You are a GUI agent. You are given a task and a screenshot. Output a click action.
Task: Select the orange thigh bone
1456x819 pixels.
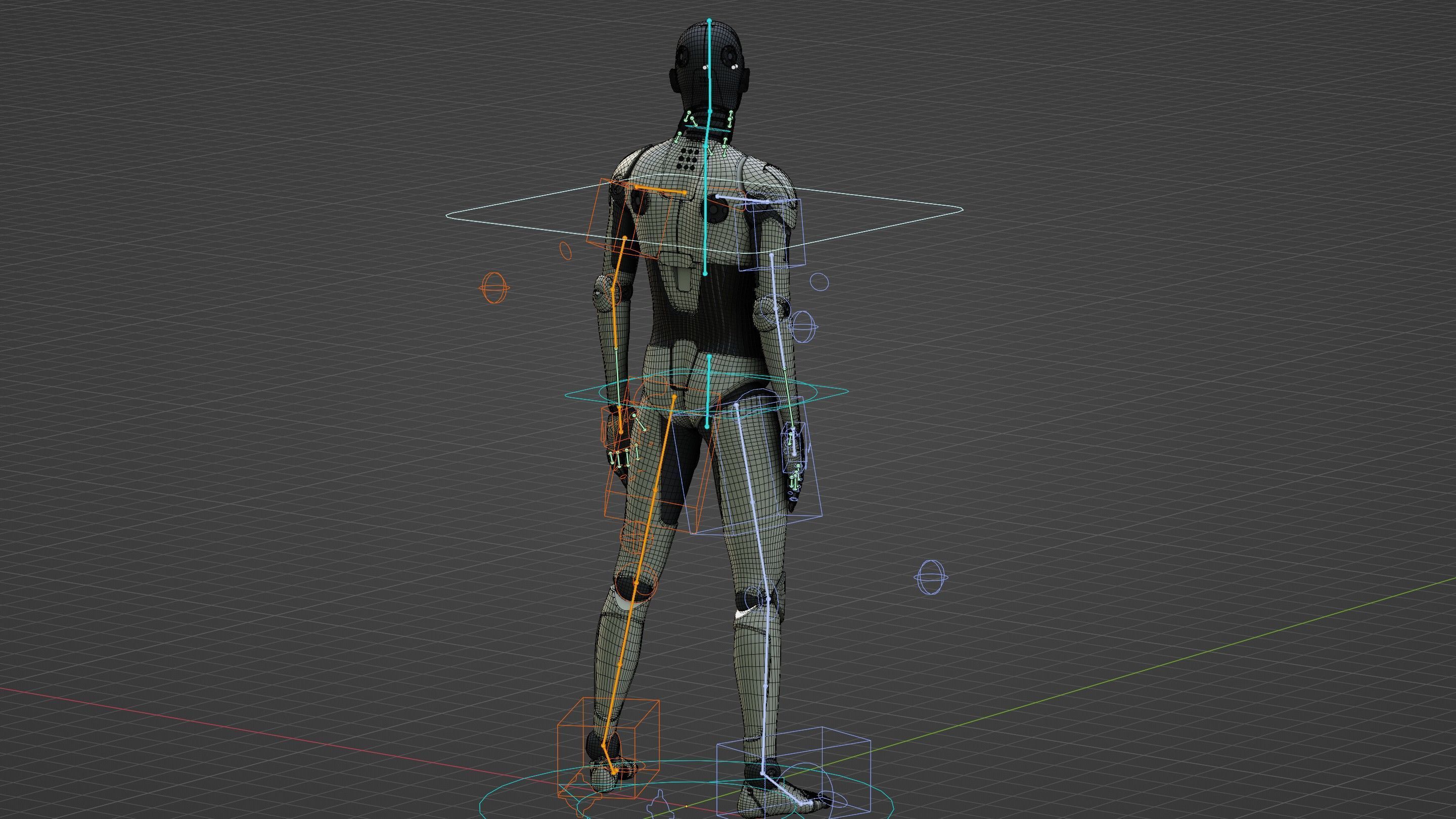(656, 489)
